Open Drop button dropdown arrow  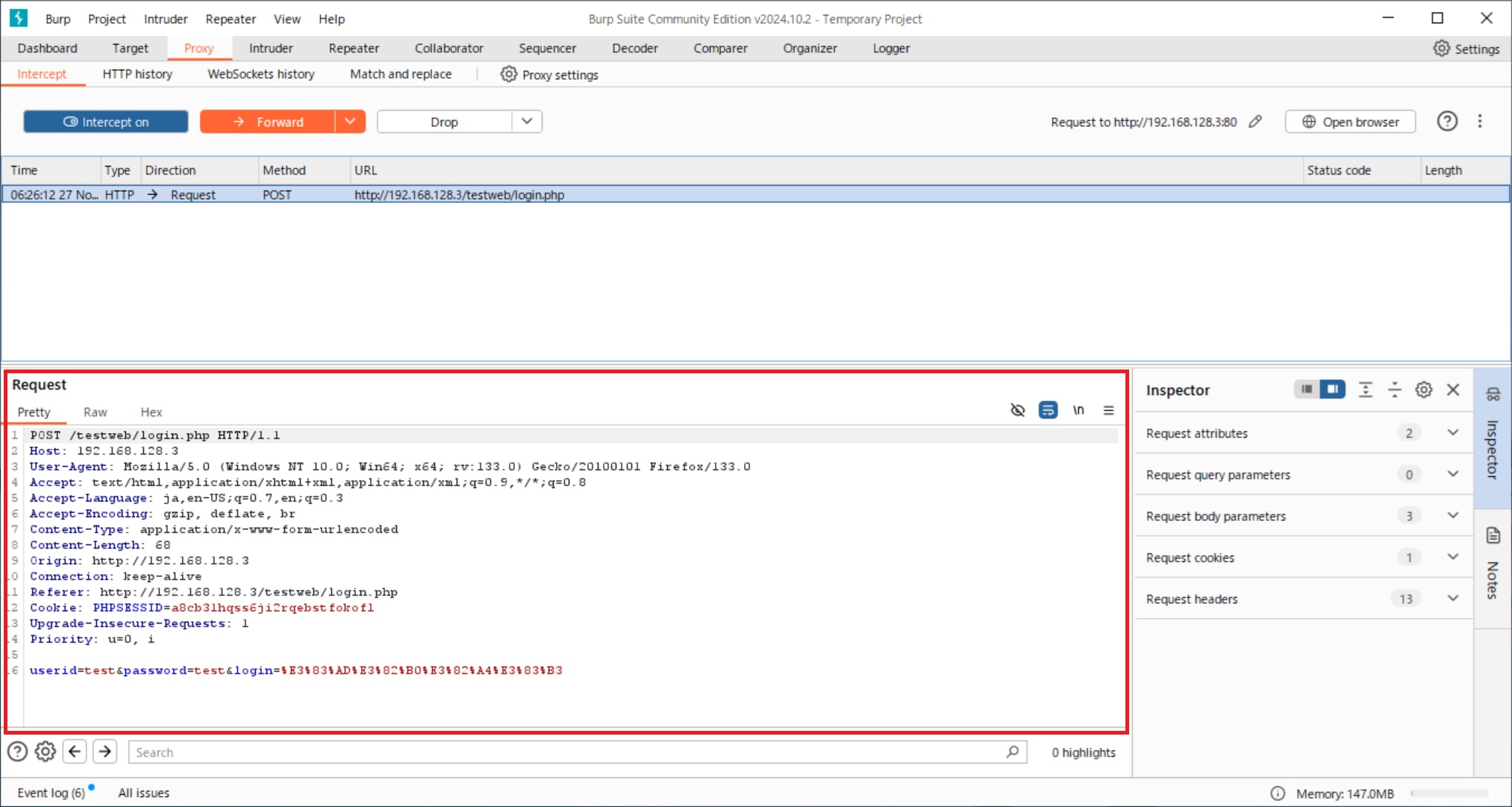coord(527,122)
